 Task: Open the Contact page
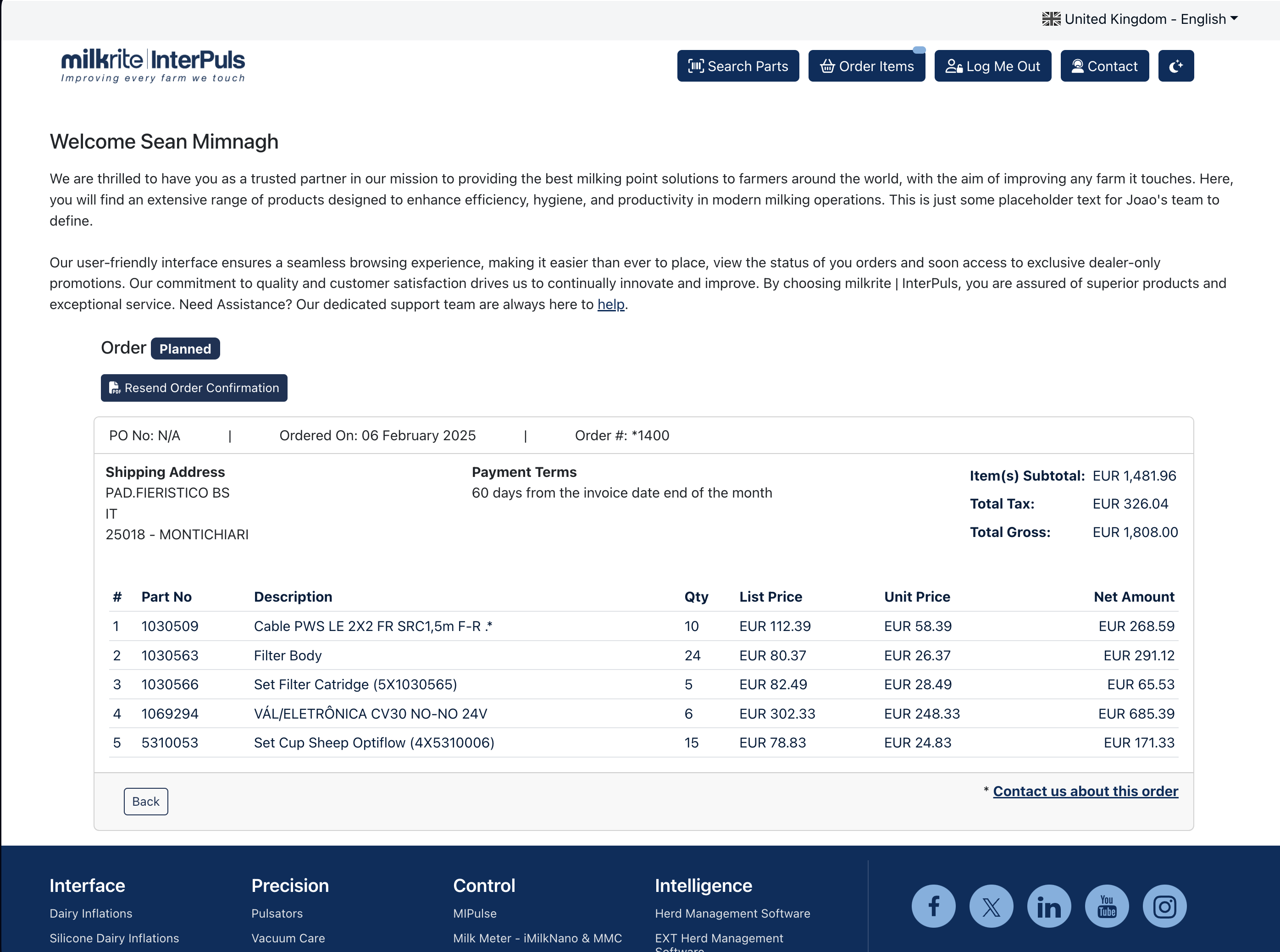(1104, 66)
